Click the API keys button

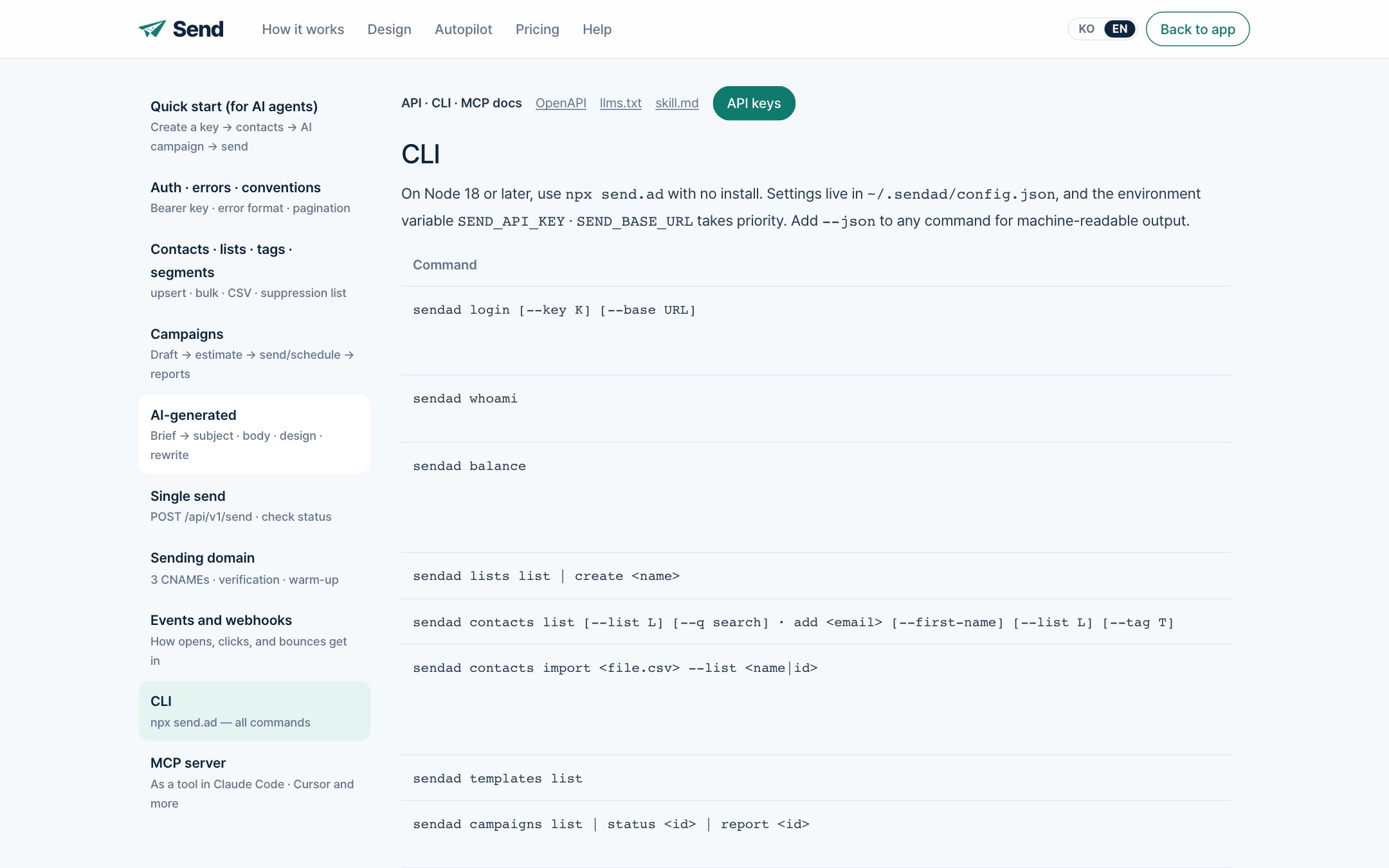pos(754,103)
